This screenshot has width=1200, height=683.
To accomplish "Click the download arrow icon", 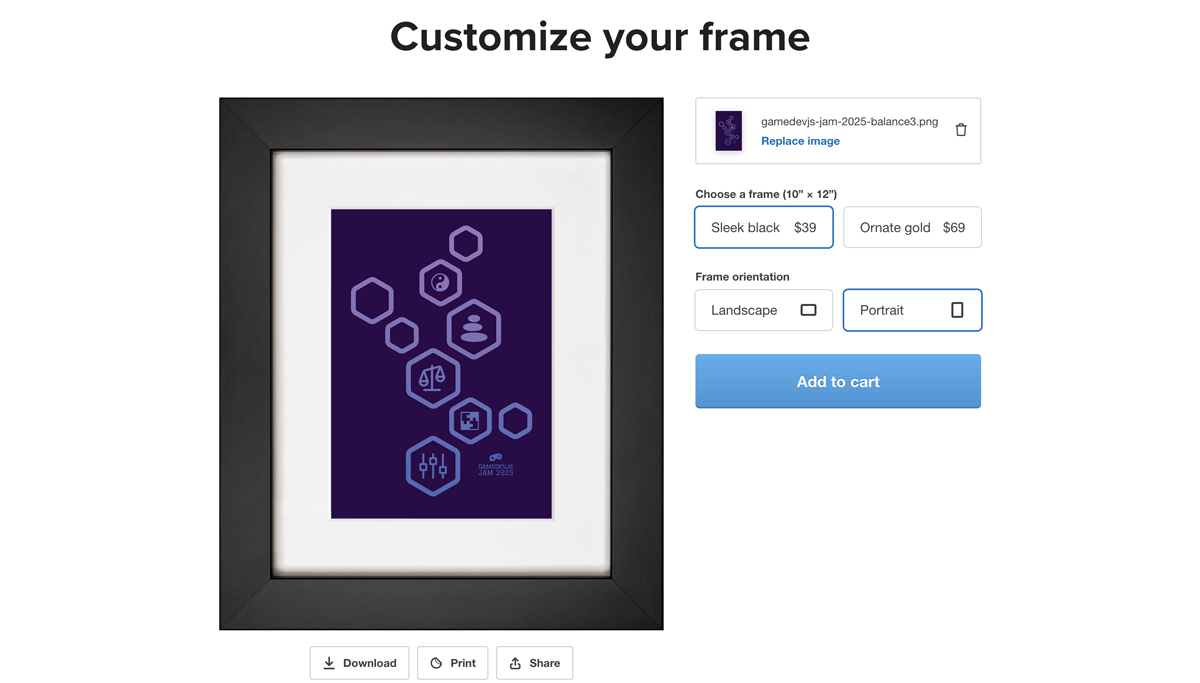I will pyautogui.click(x=330, y=663).
